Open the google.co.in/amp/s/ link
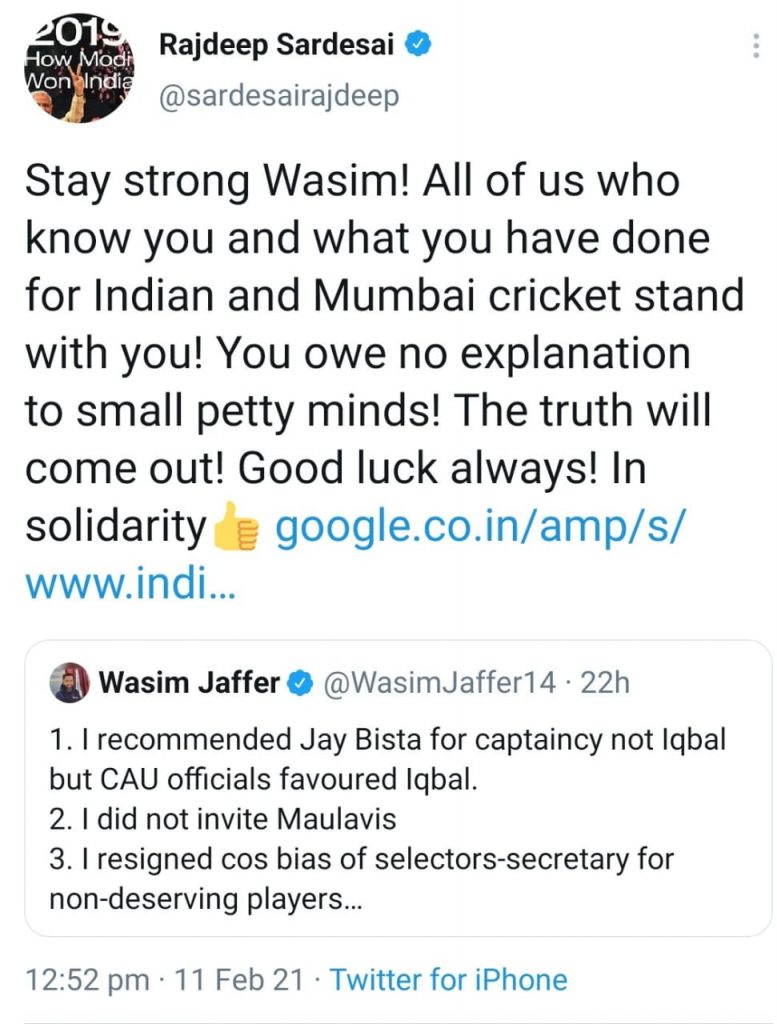Image resolution: width=777 pixels, height=1024 pixels. coord(480,527)
